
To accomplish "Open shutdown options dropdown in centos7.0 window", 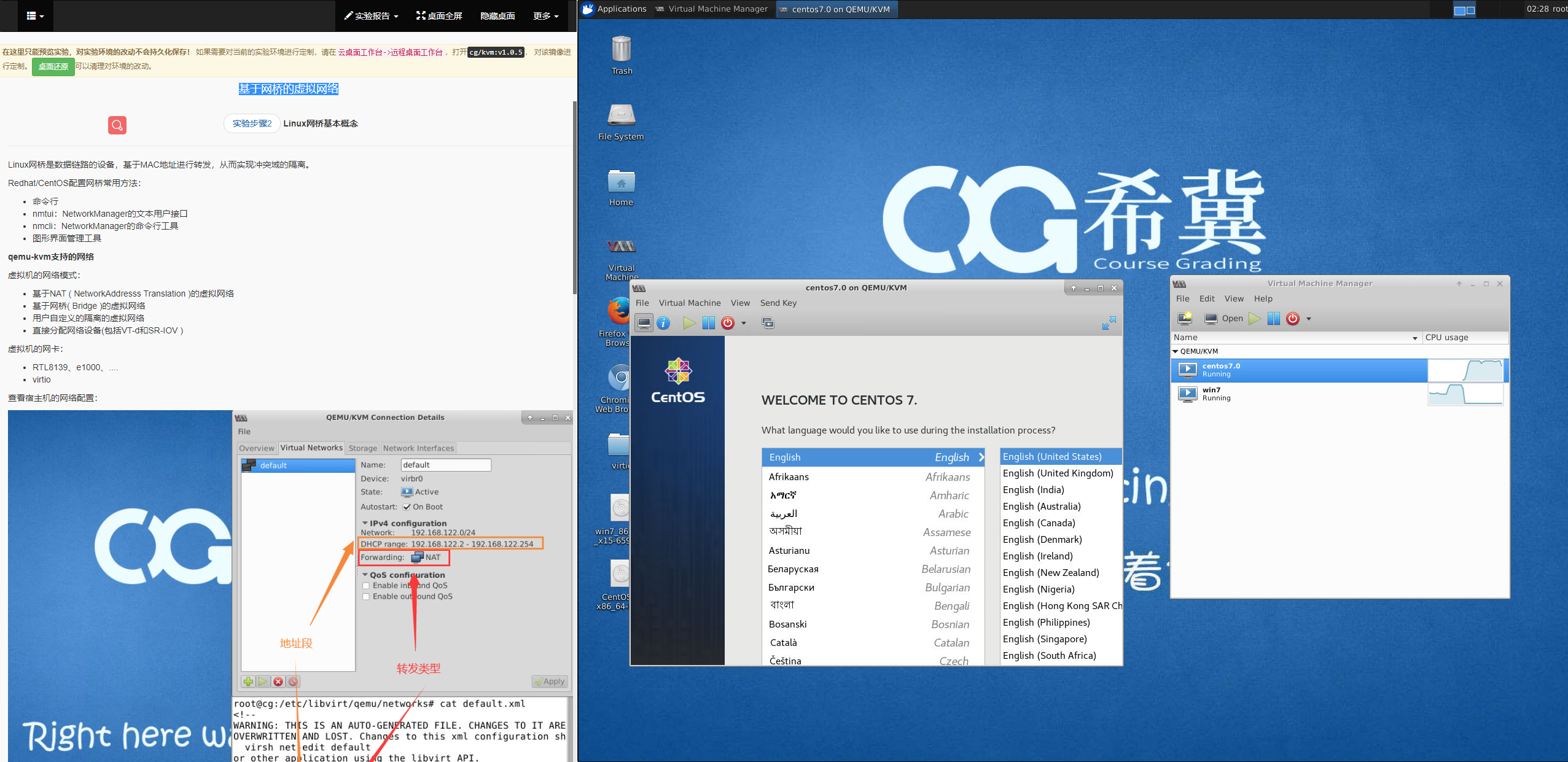I will point(743,323).
